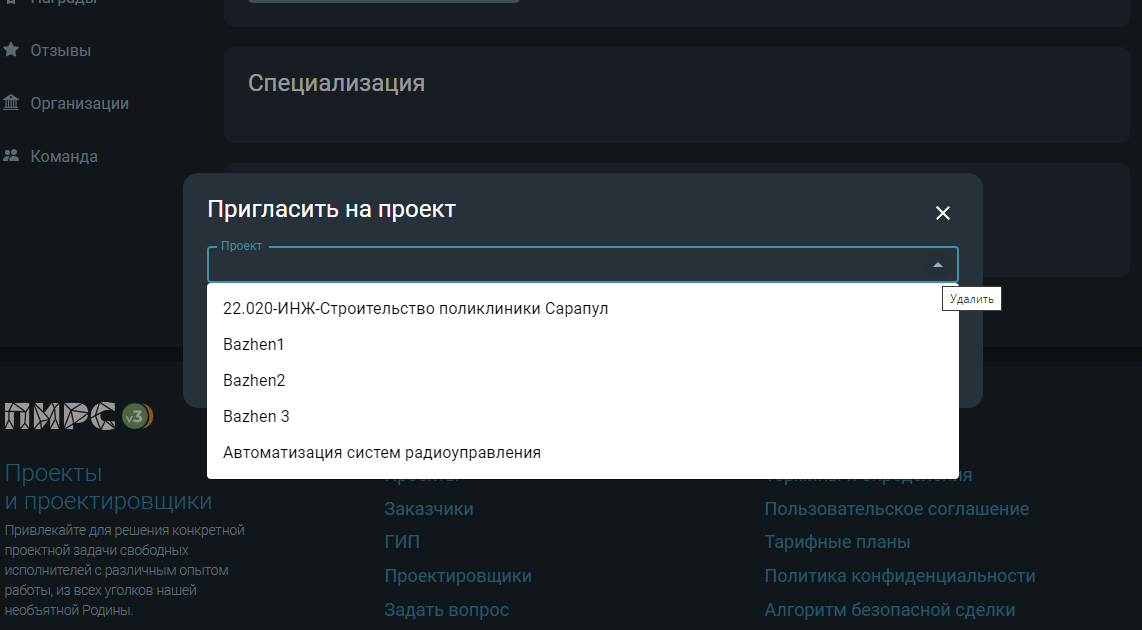Open Пользовательское соглашение link

coord(896,509)
